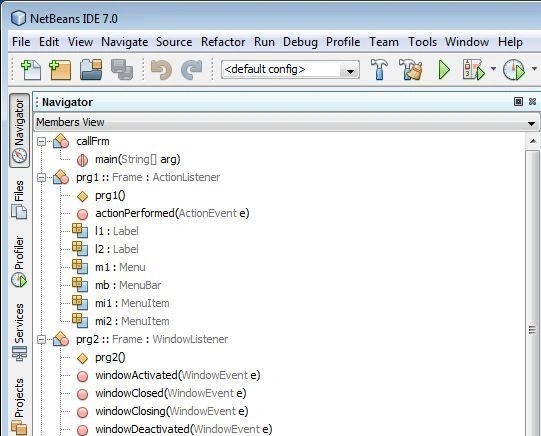The width and height of the screenshot is (541, 436).
Task: Switch to the Profiler side tab
Action: 19,262
